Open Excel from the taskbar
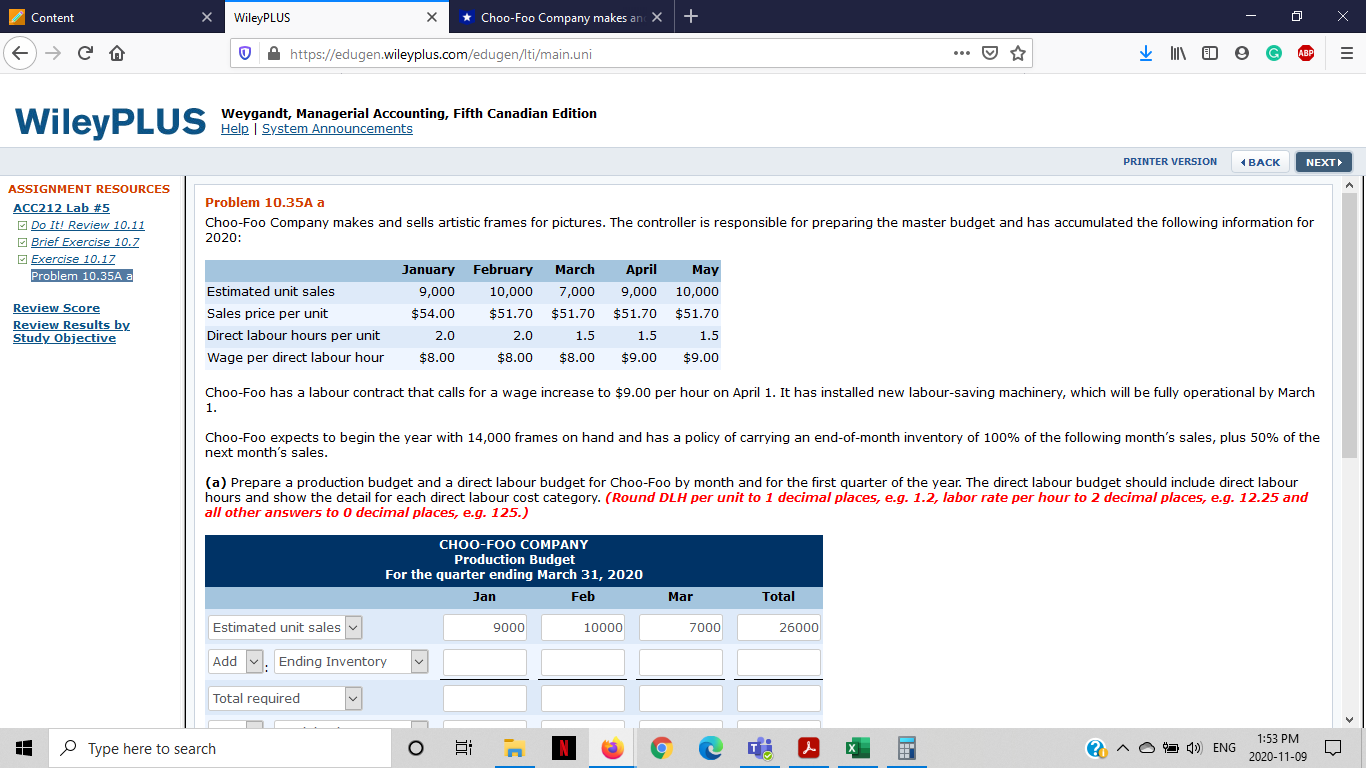The height and width of the screenshot is (768, 1366). pyautogui.click(x=858, y=748)
